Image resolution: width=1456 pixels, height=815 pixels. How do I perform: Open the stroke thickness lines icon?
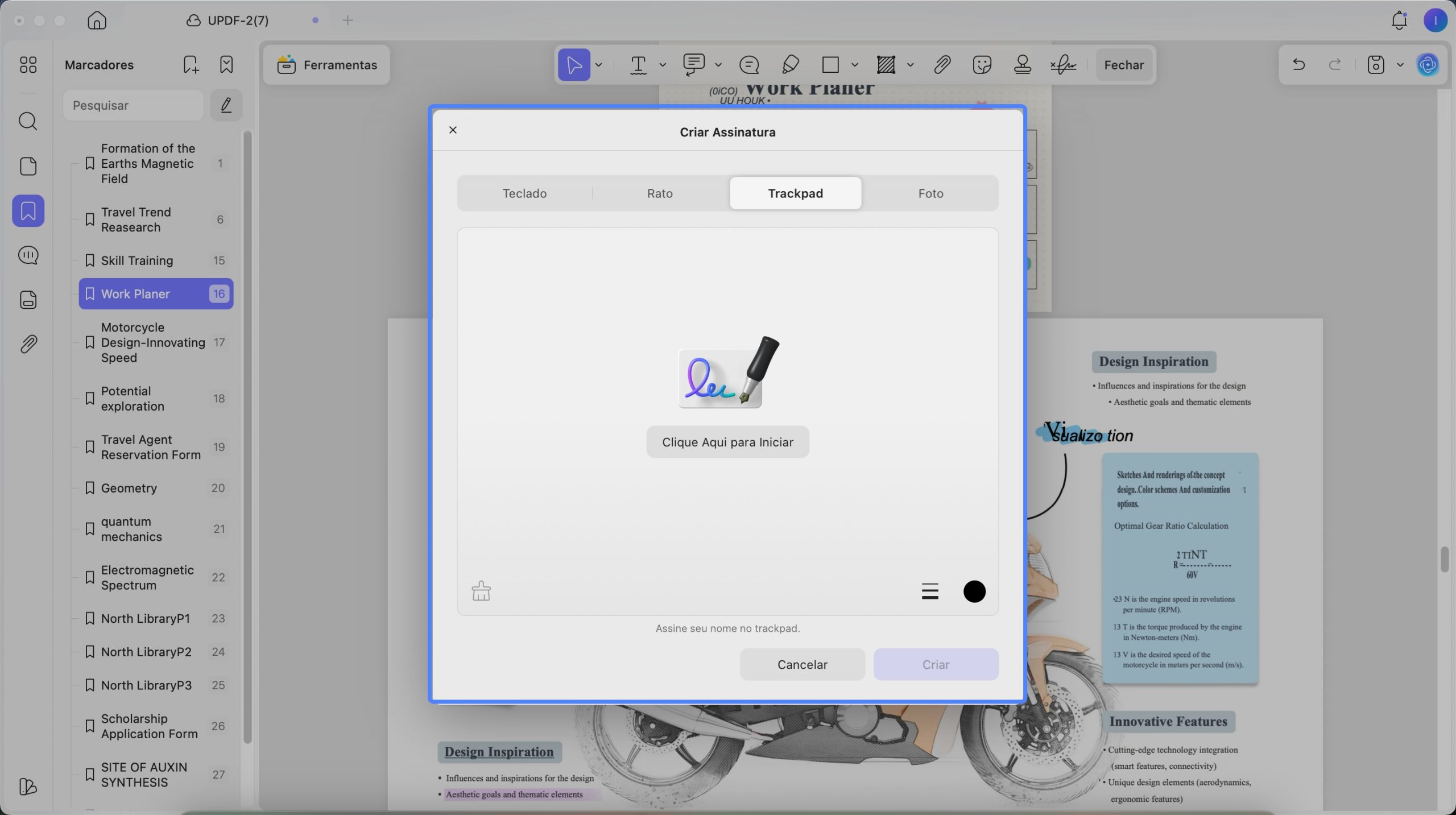[930, 591]
